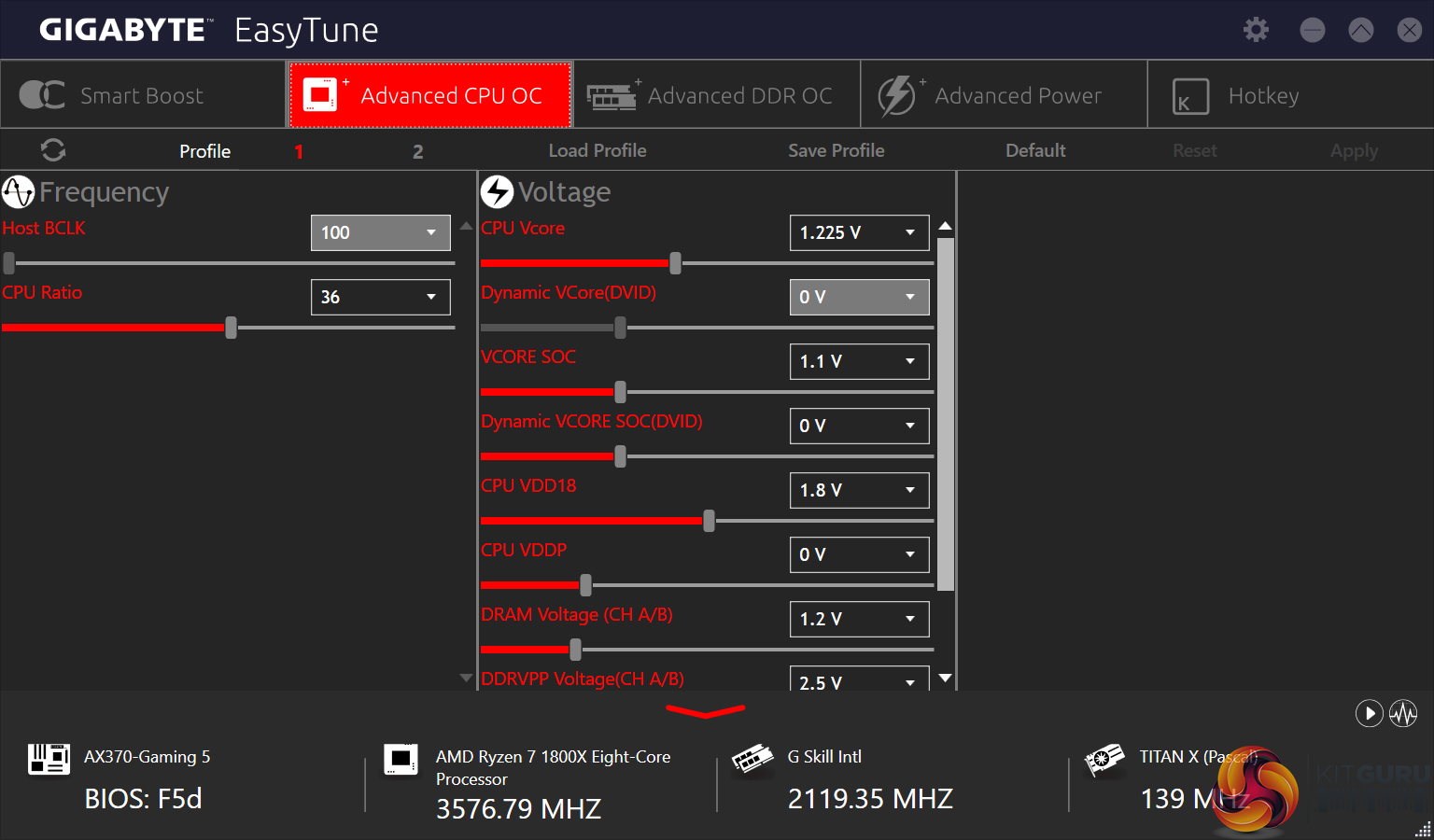The width and height of the screenshot is (1434, 840).
Task: Click the Dynamic VCore(DVID) slider handle
Action: pyautogui.click(x=620, y=328)
